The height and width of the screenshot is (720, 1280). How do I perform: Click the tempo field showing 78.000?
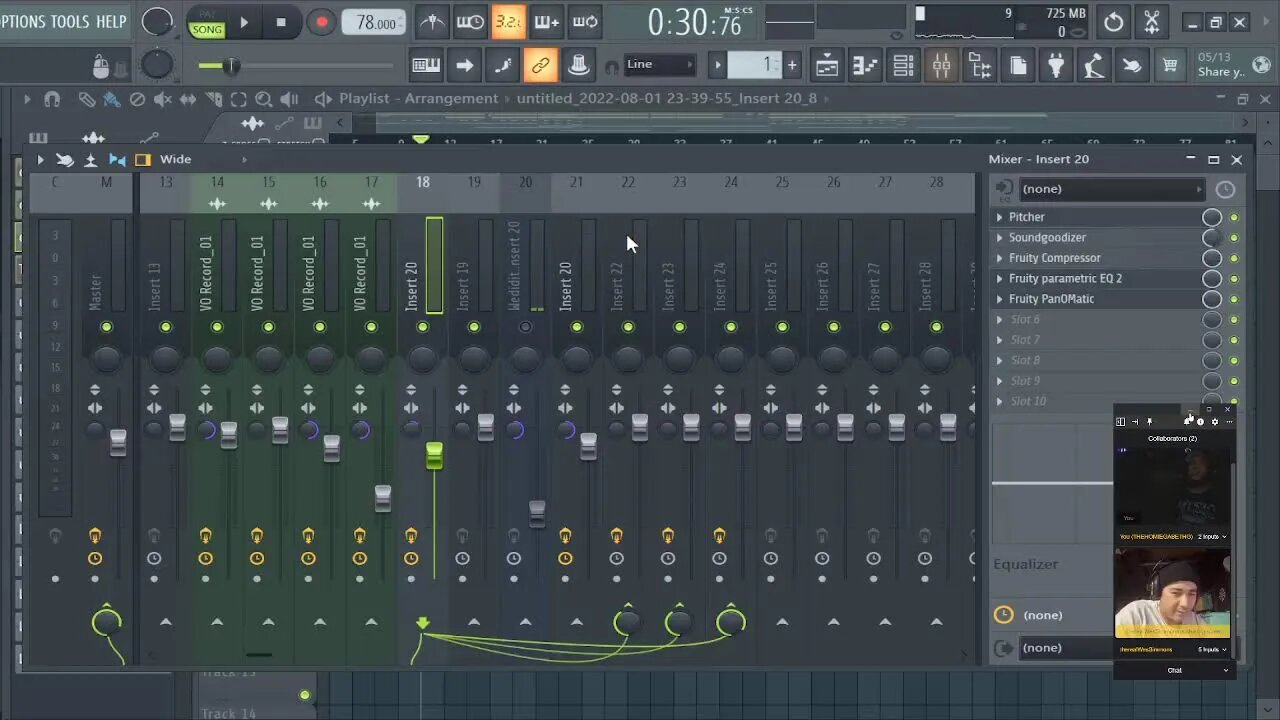coord(375,22)
